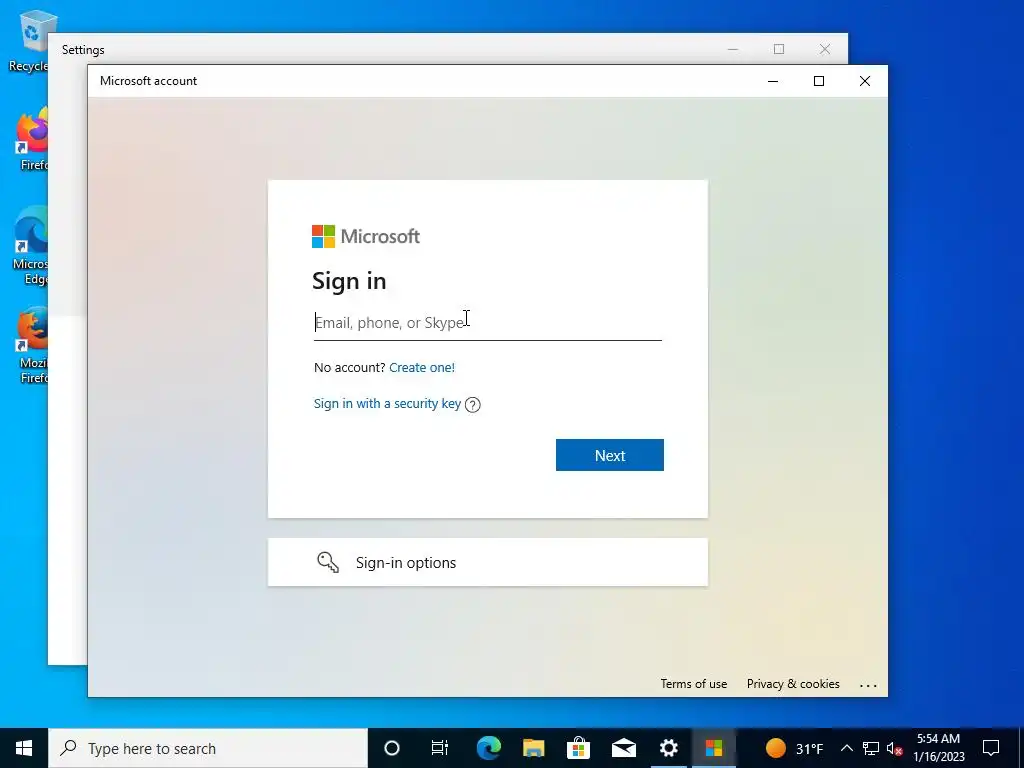Select the Firefox desktop shortcut

pyautogui.click(x=31, y=140)
